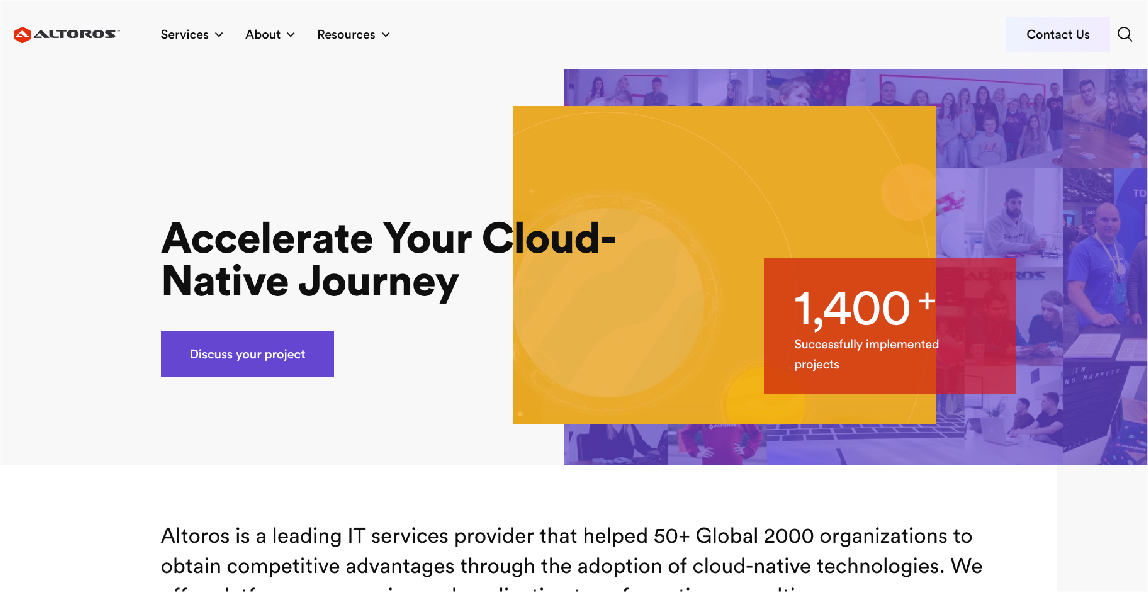Open the Services menu label
Image resolution: width=1148 pixels, height=592 pixels.
[185, 35]
